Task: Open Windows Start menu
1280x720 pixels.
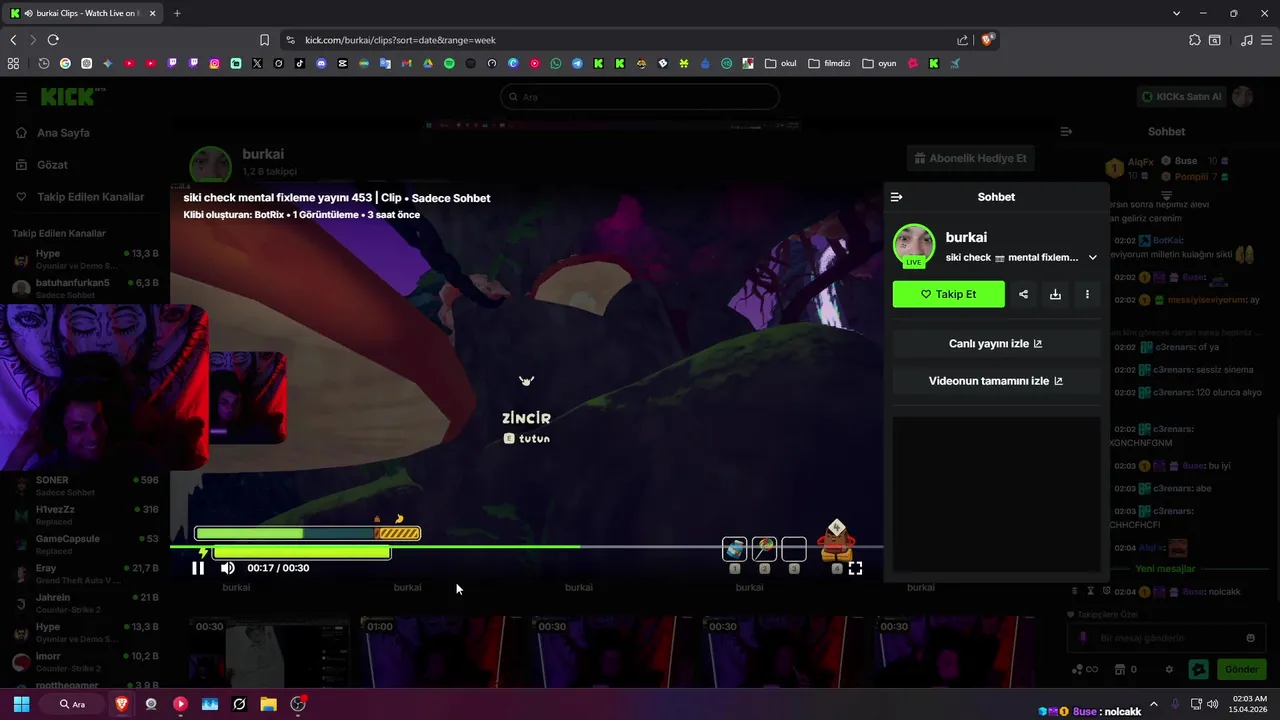Action: click(21, 704)
